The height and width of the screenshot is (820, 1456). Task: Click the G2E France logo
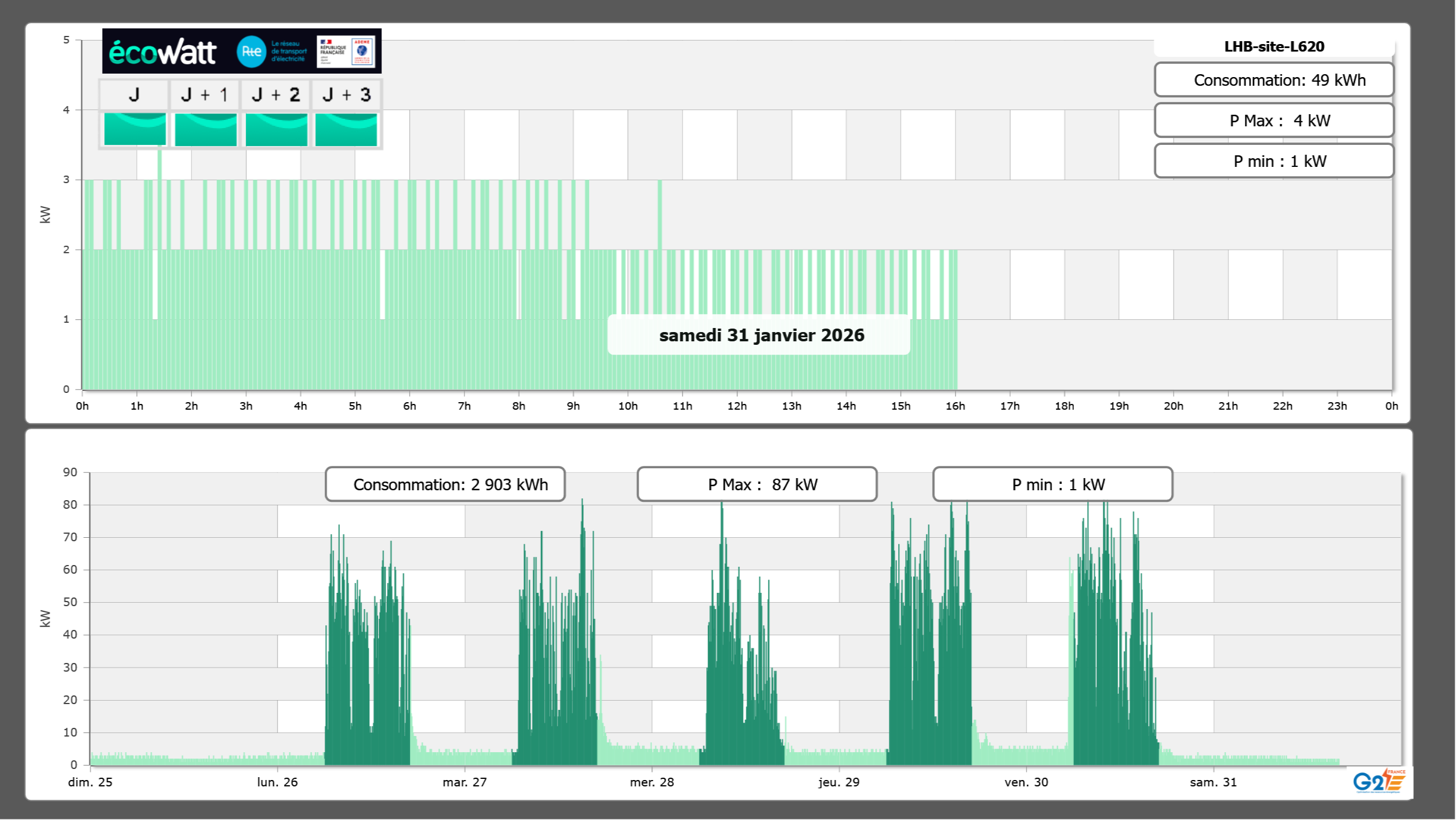tap(1378, 781)
